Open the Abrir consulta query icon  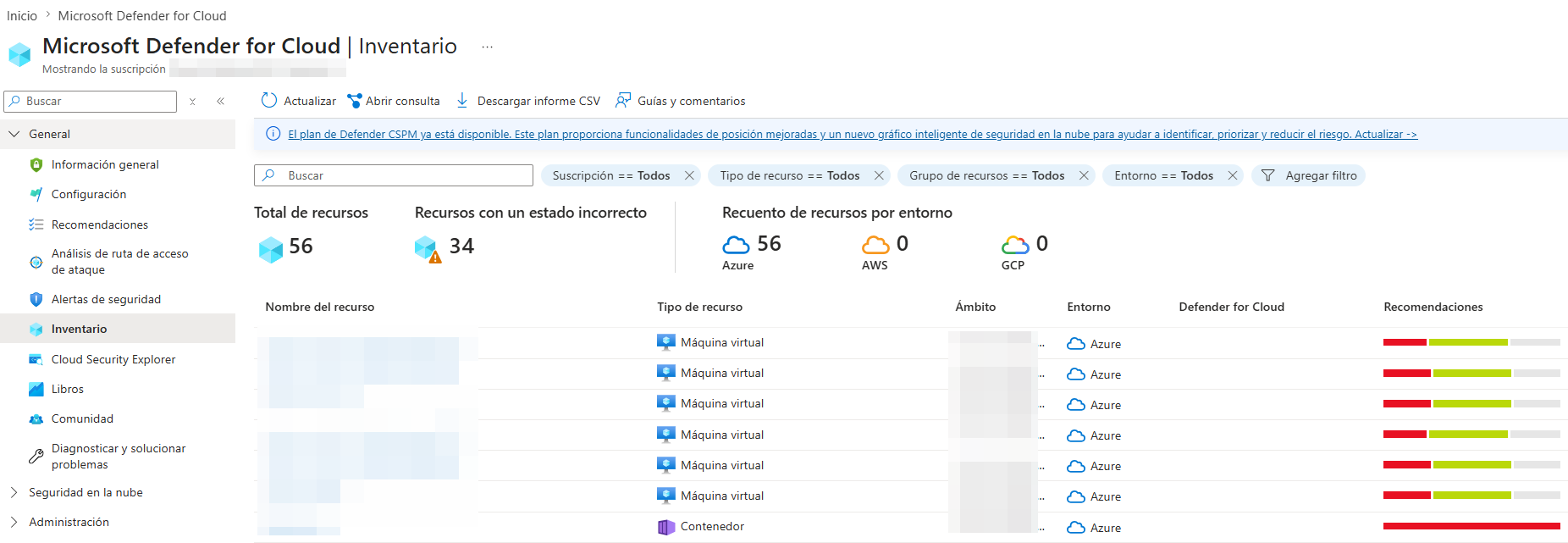click(355, 101)
